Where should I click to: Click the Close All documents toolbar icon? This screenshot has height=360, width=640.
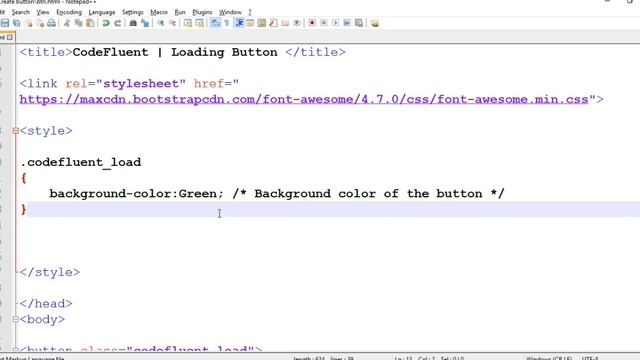40,23
